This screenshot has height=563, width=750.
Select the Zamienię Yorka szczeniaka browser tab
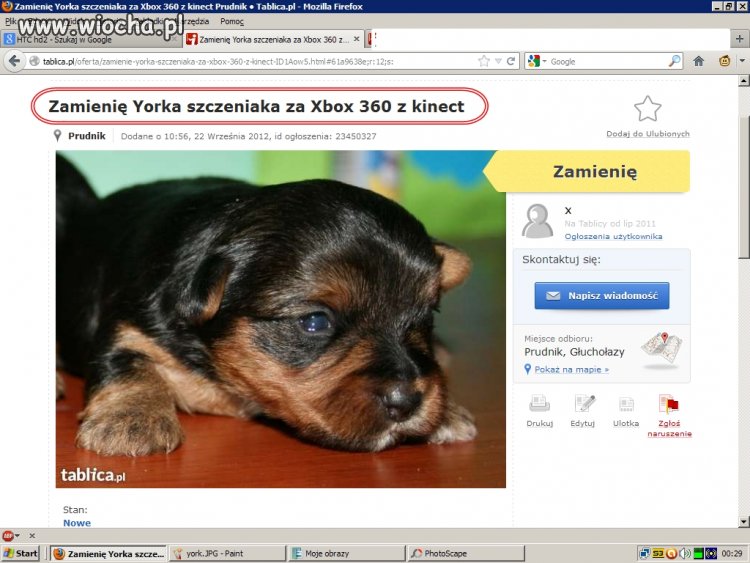[273, 39]
